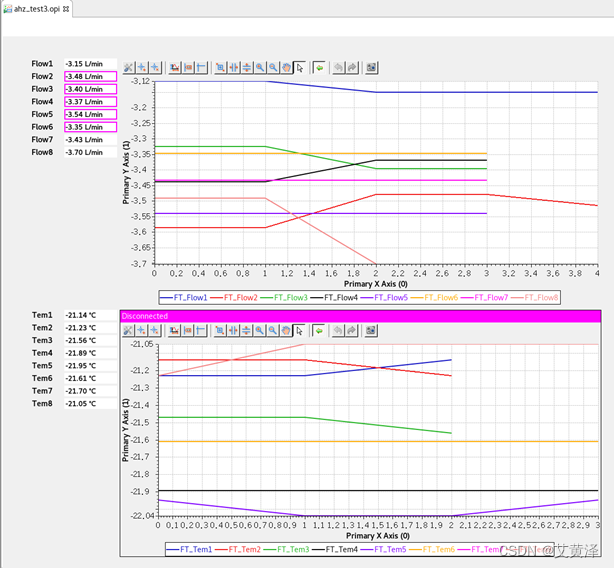Screen dimensions: 614x568
Task: Click Tem3 value -21.56 °C
Action: [x=90, y=341]
